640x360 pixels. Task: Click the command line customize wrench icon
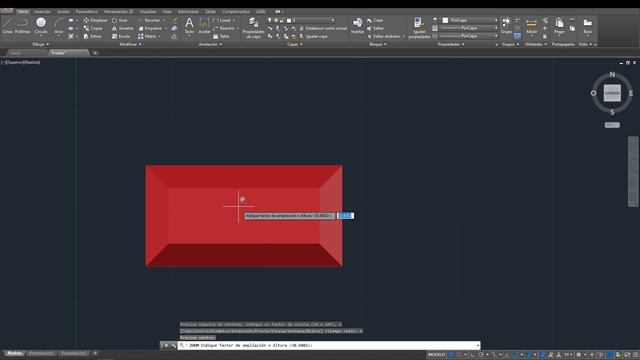pyautogui.click(x=173, y=345)
